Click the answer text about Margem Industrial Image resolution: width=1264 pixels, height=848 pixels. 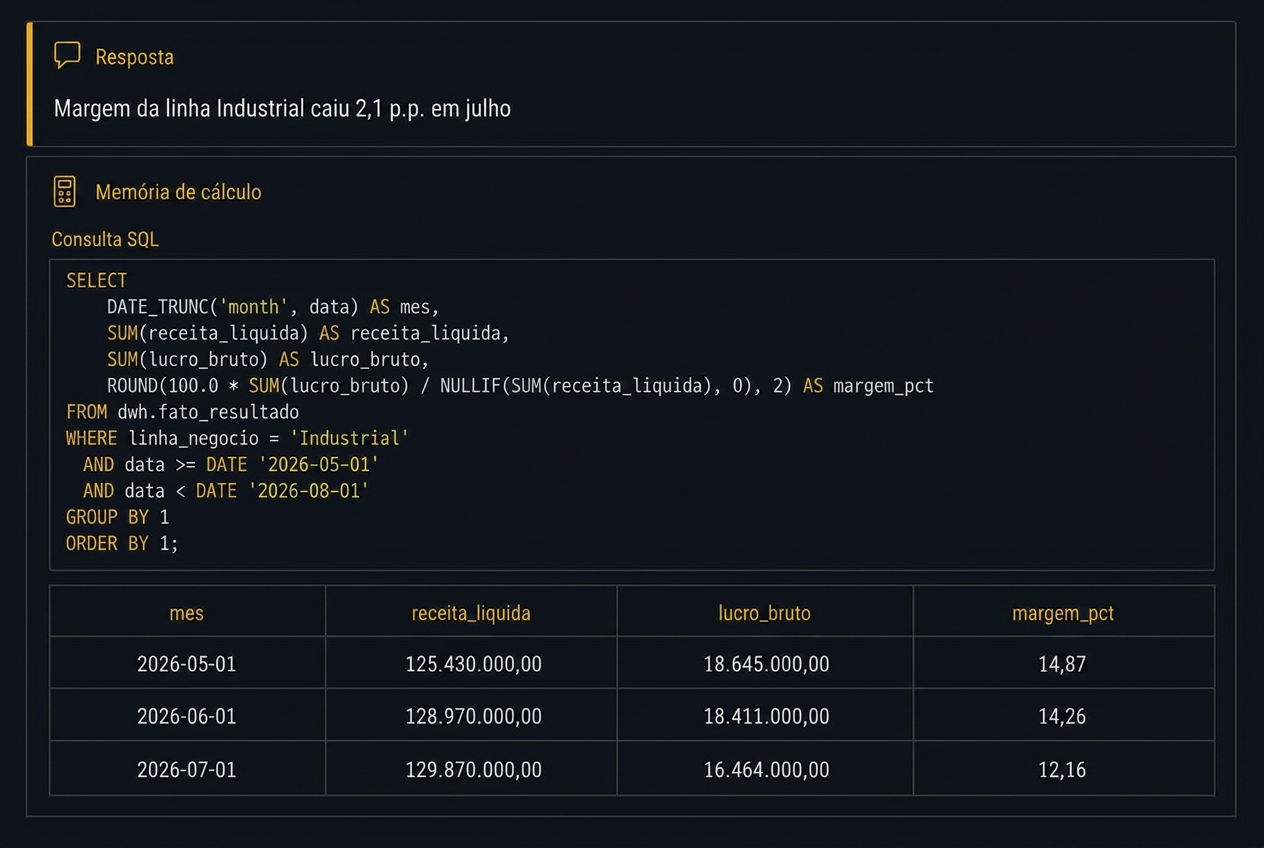(x=282, y=108)
